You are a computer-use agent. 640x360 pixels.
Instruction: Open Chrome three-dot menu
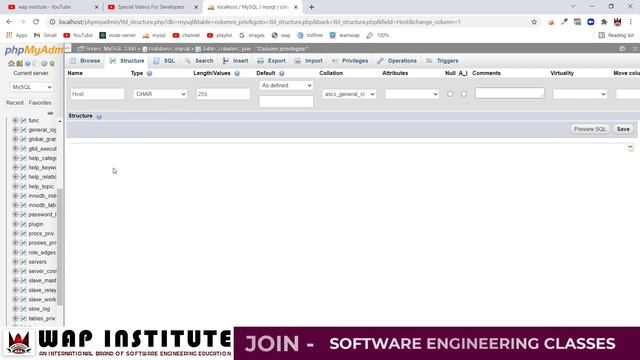point(631,22)
